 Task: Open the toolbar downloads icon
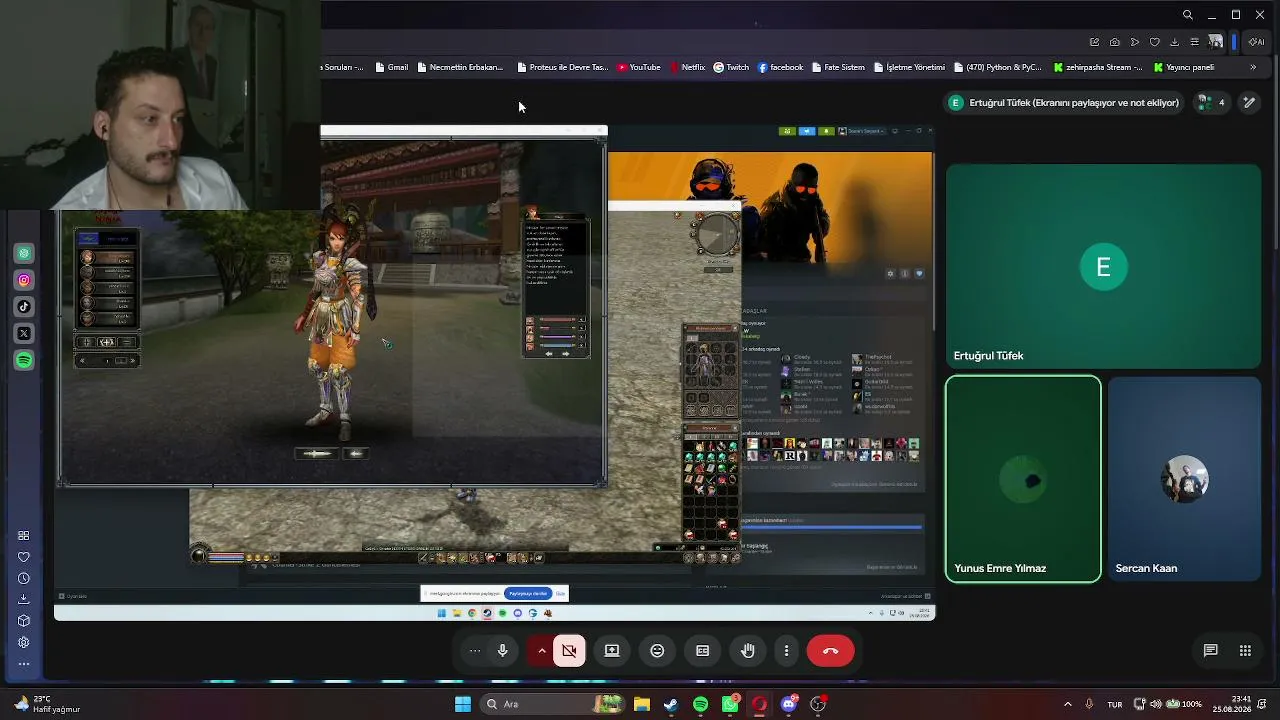click(1174, 42)
